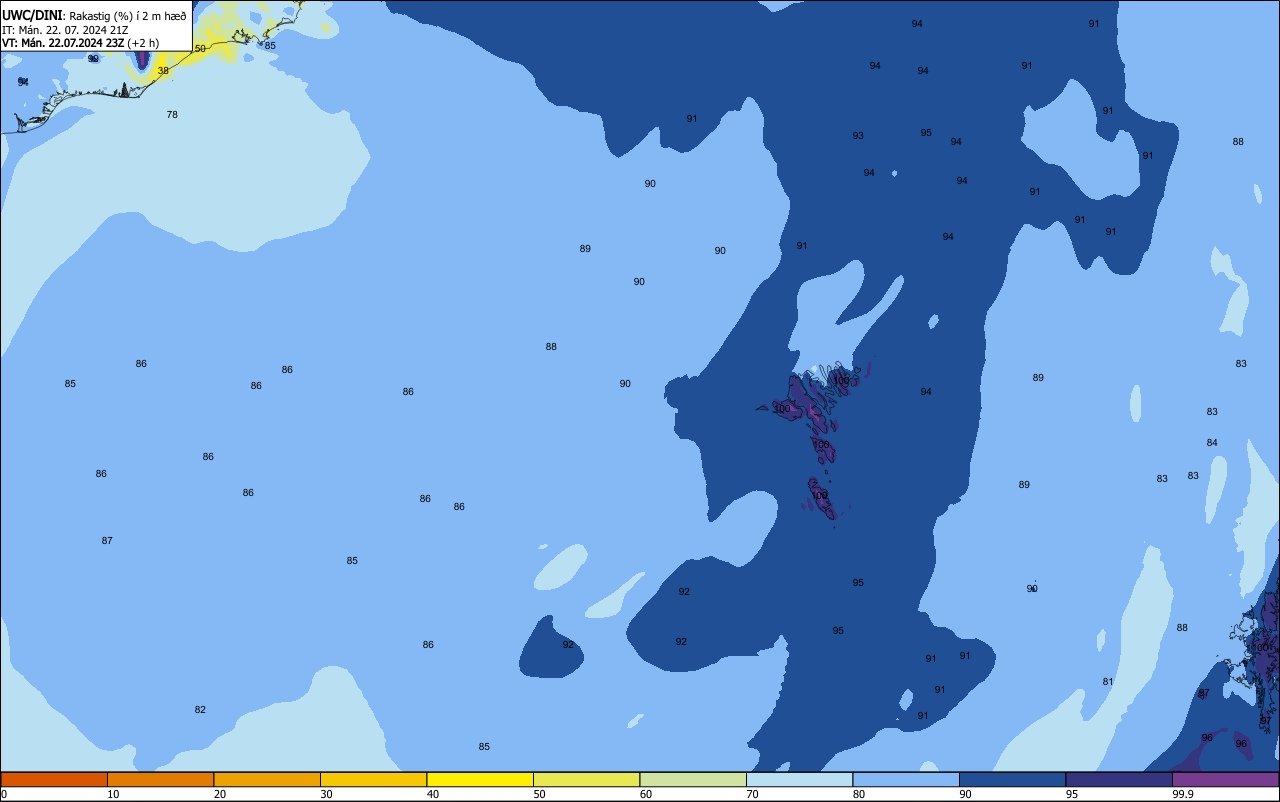The height and width of the screenshot is (802, 1280).
Task: Click the pale blue 70–80 legend swatch
Action: tap(799, 779)
